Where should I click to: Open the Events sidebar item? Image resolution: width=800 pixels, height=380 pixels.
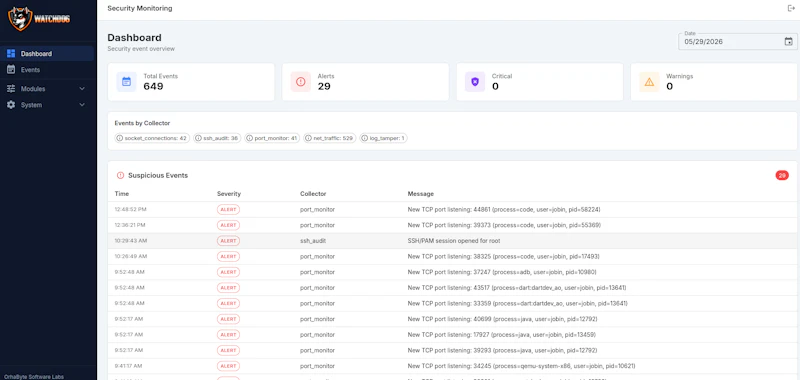(47, 70)
